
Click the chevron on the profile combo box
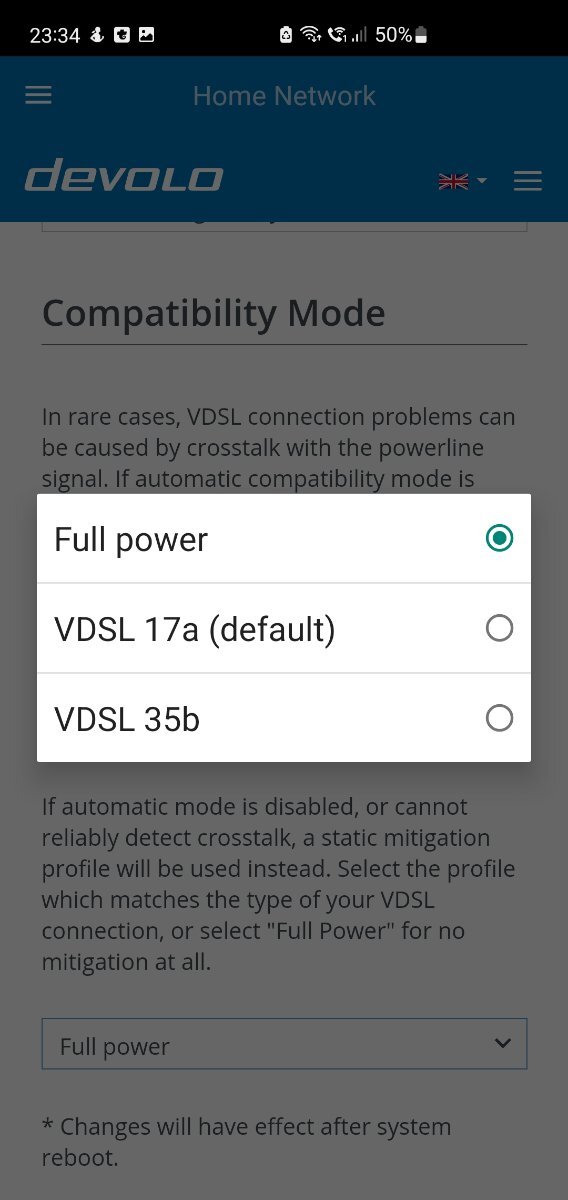coord(503,1044)
